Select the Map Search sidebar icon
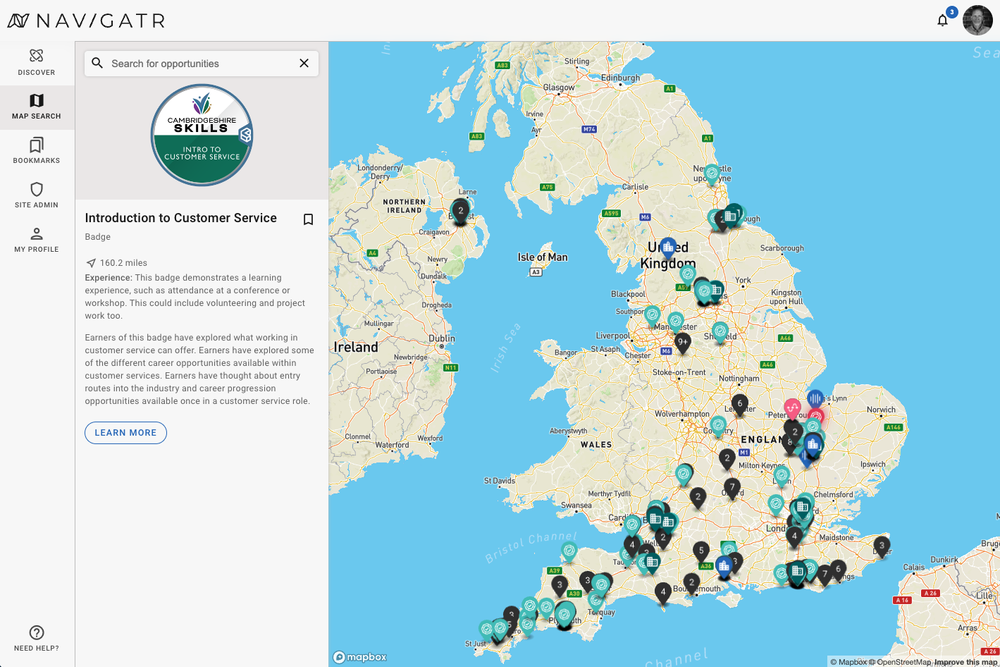The height and width of the screenshot is (667, 1000). coord(36,106)
